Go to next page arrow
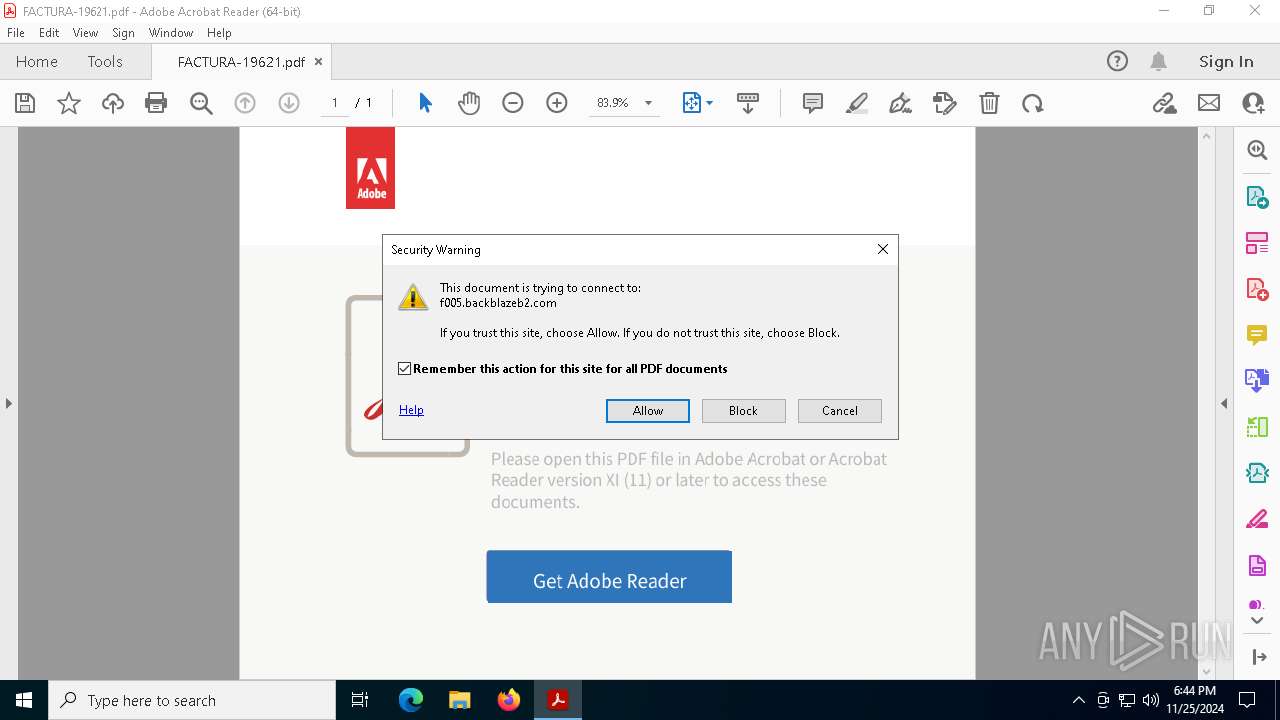 289,103
